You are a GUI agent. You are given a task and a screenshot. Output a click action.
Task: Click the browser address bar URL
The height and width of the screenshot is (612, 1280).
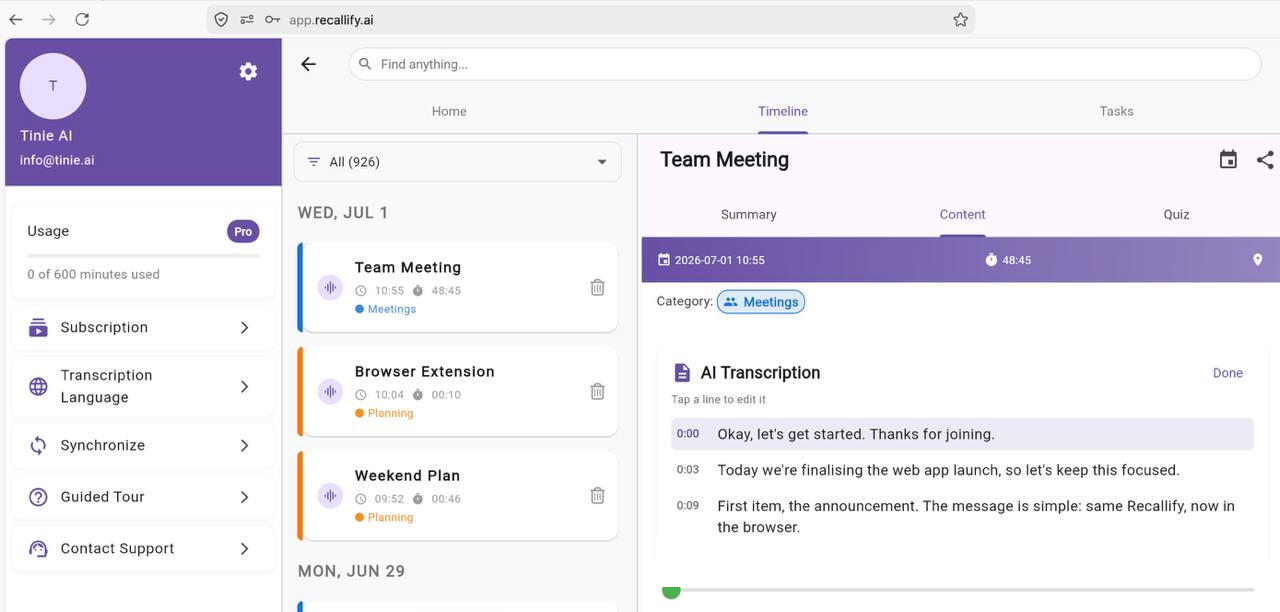pyautogui.click(x=331, y=19)
